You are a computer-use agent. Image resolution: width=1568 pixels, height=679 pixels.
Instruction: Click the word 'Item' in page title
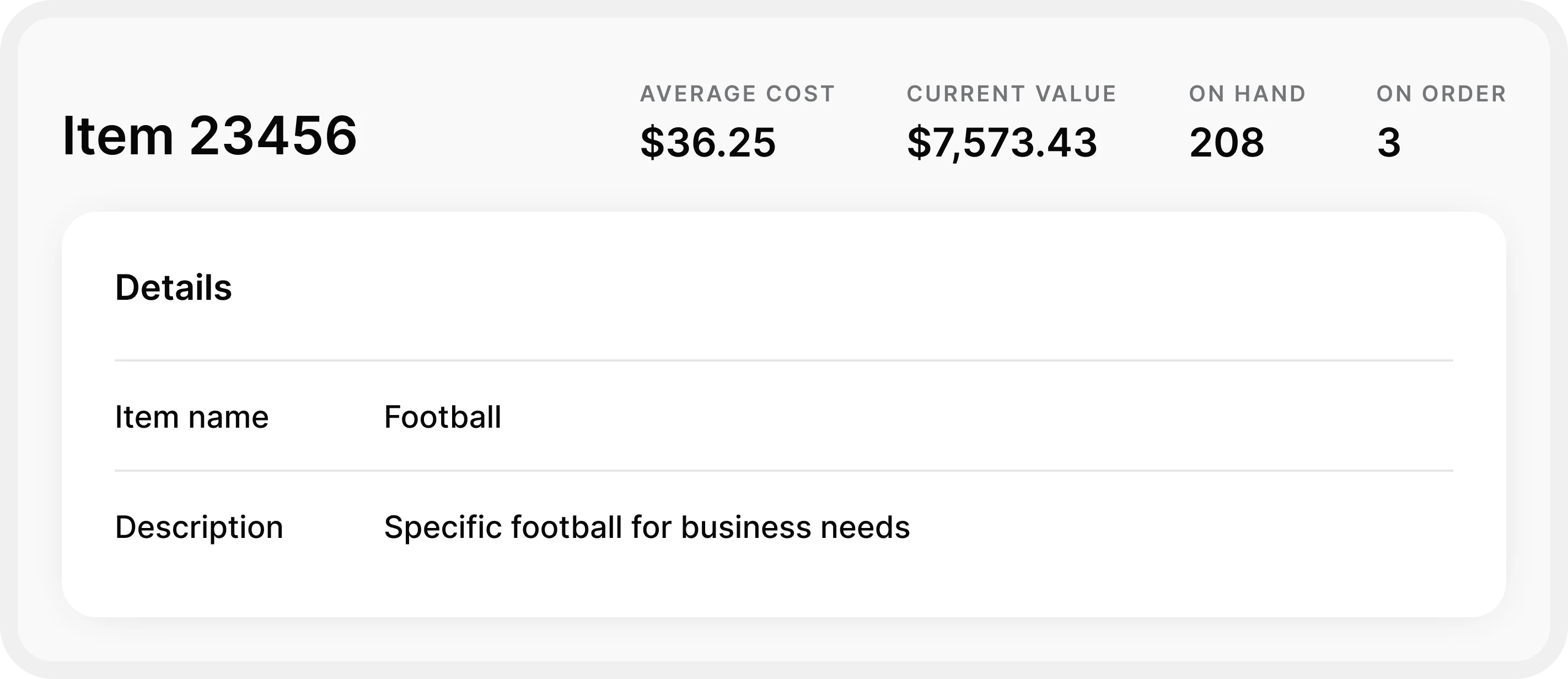tap(118, 136)
